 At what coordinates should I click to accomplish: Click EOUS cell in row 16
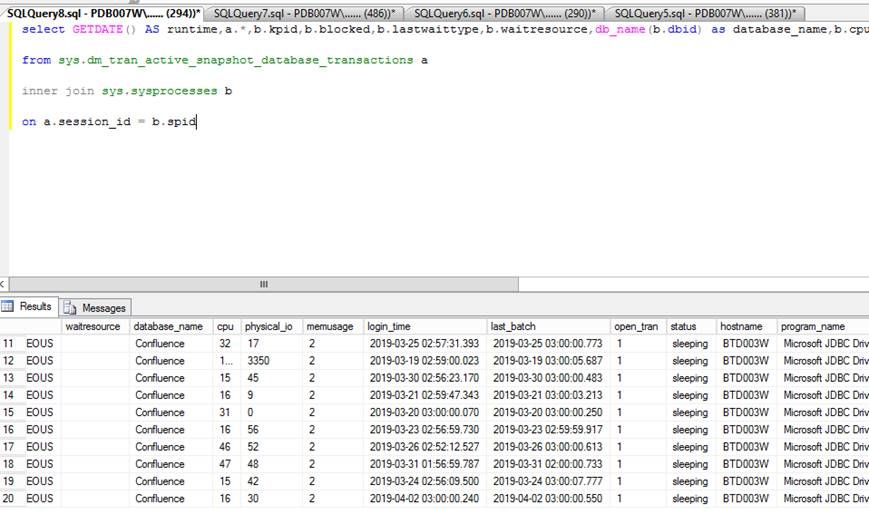click(40, 430)
